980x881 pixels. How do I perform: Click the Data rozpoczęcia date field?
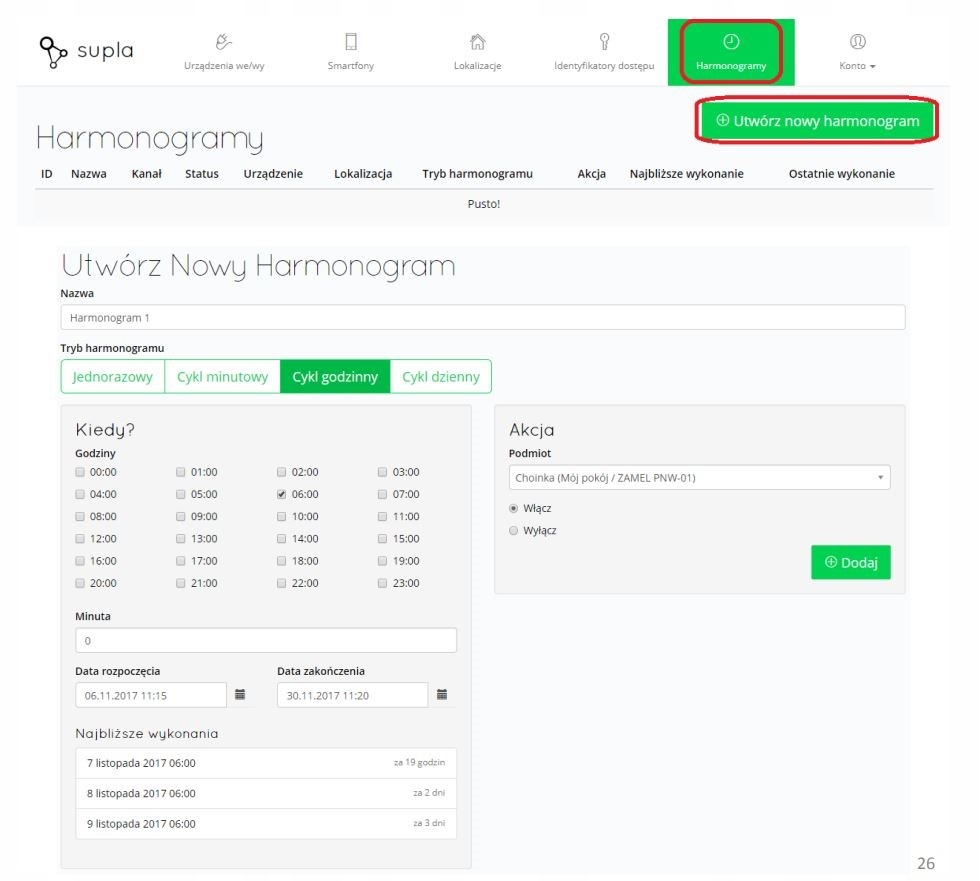151,695
